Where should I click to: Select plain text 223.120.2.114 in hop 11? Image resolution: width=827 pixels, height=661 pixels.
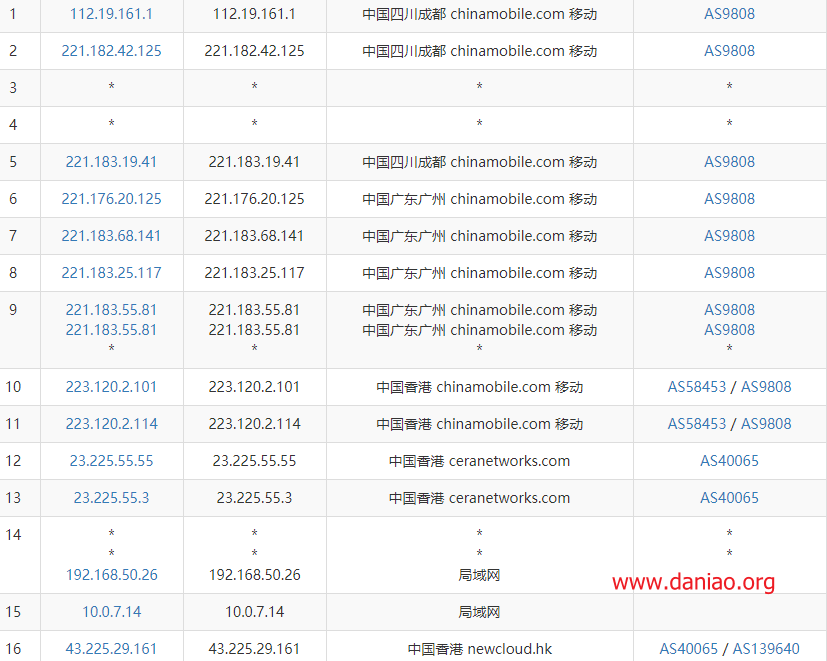[254, 424]
